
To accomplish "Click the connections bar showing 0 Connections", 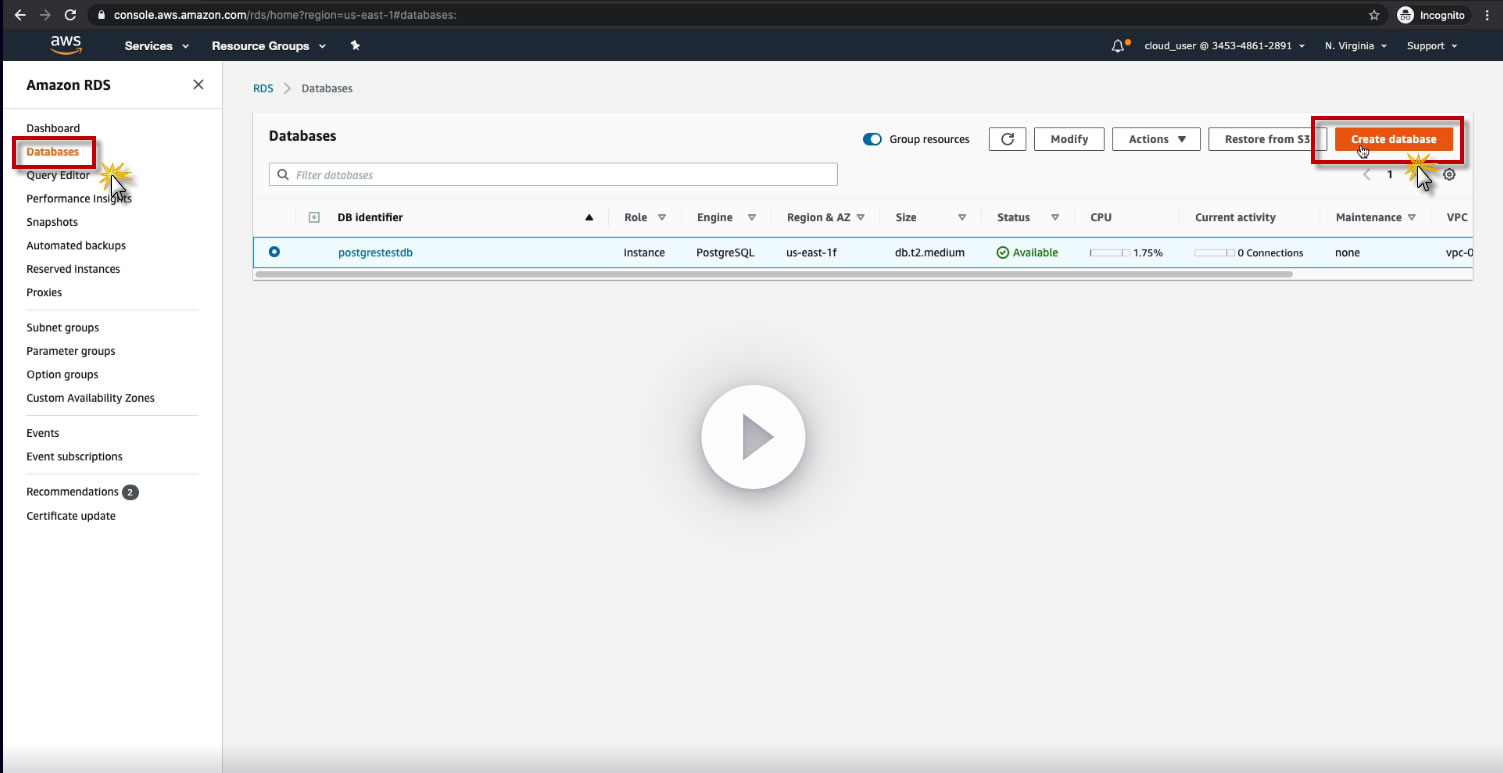I will point(1215,253).
